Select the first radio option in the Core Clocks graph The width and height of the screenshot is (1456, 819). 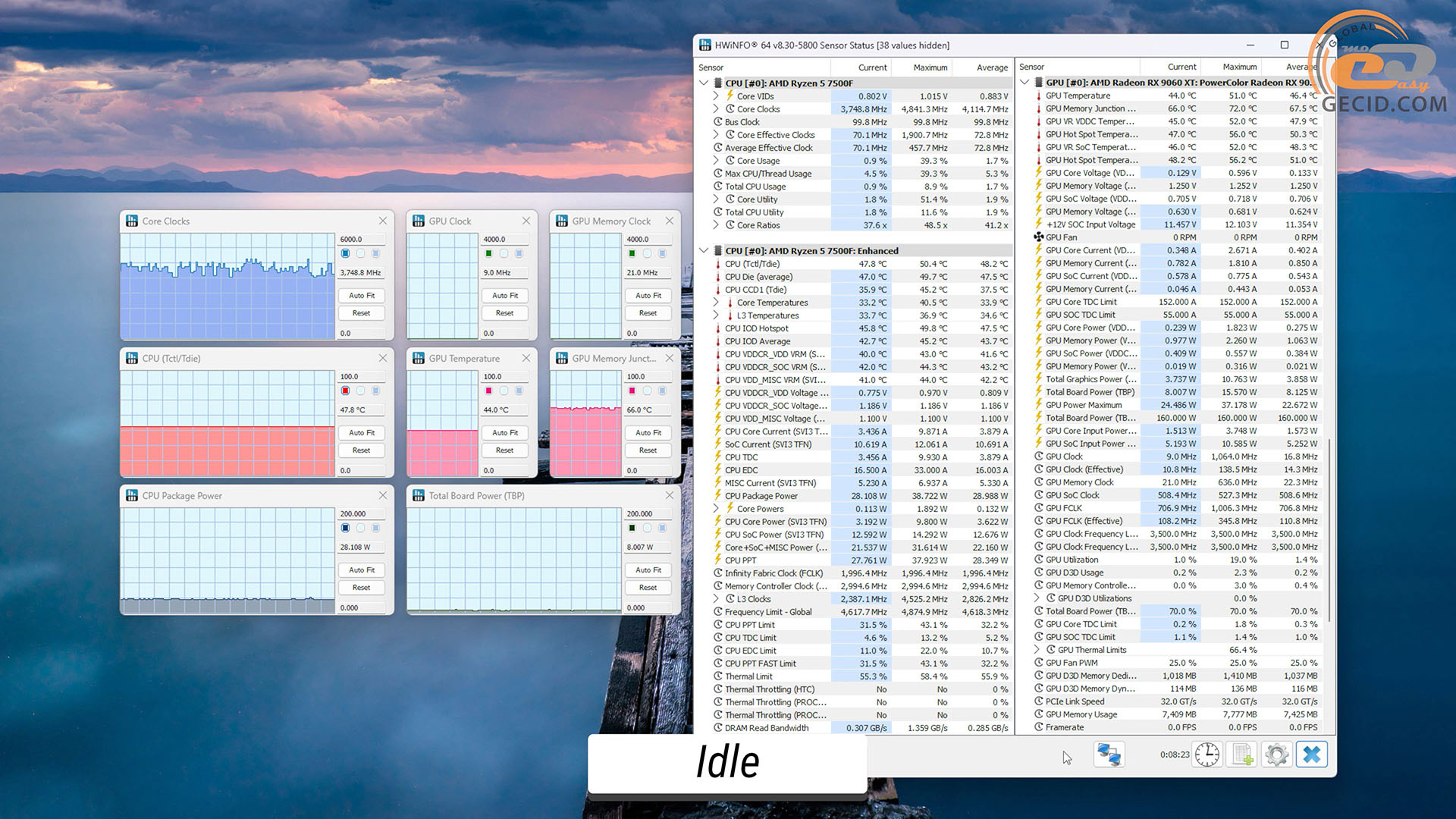pyautogui.click(x=345, y=253)
